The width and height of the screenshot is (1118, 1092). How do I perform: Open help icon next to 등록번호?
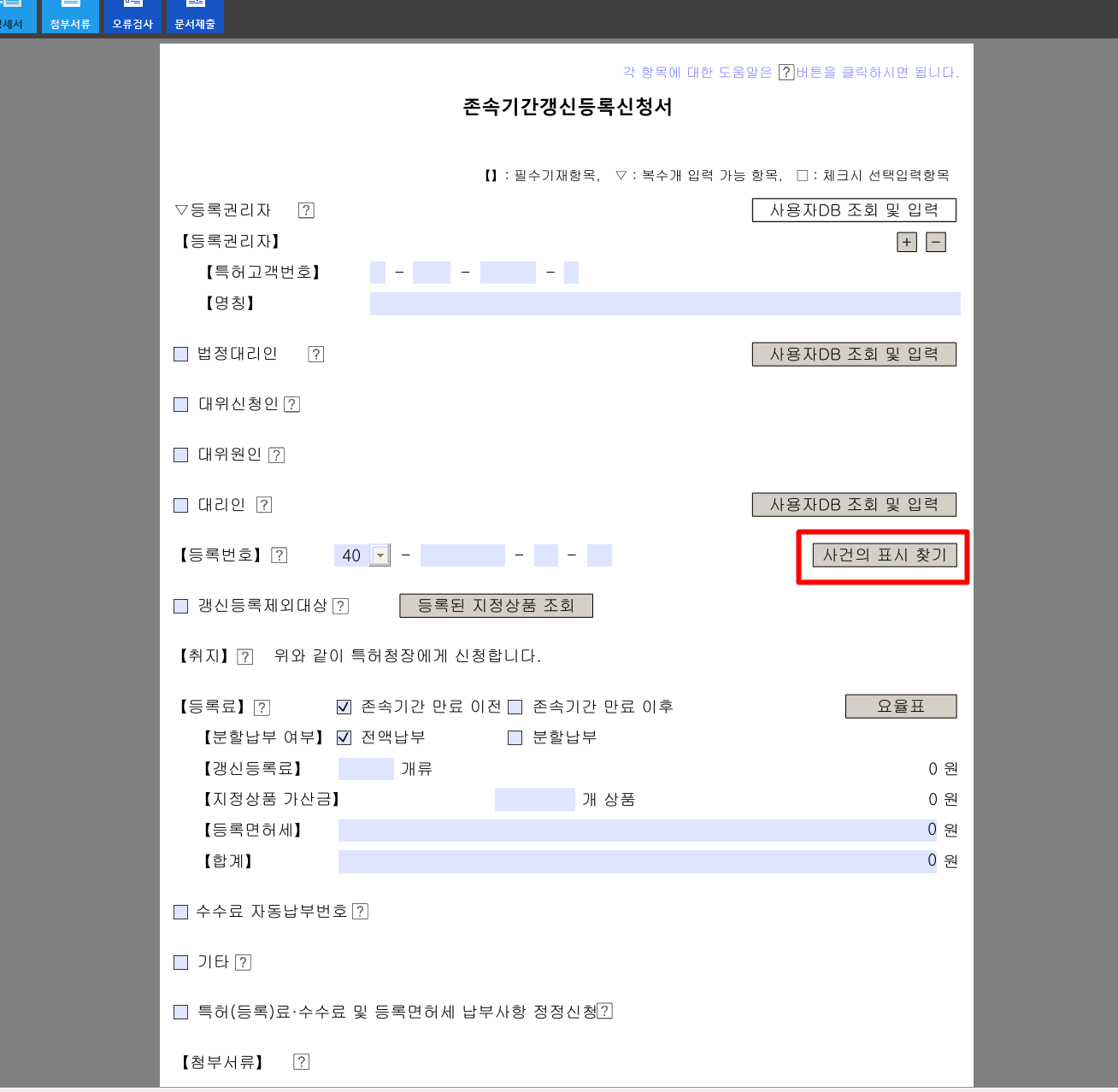(x=279, y=555)
